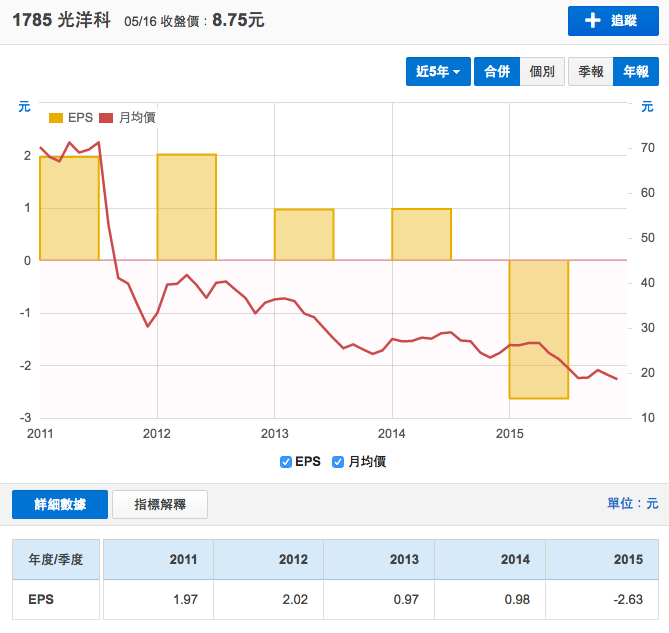
Task: Click the red 月均價 legend swatch
Action: tap(107, 118)
